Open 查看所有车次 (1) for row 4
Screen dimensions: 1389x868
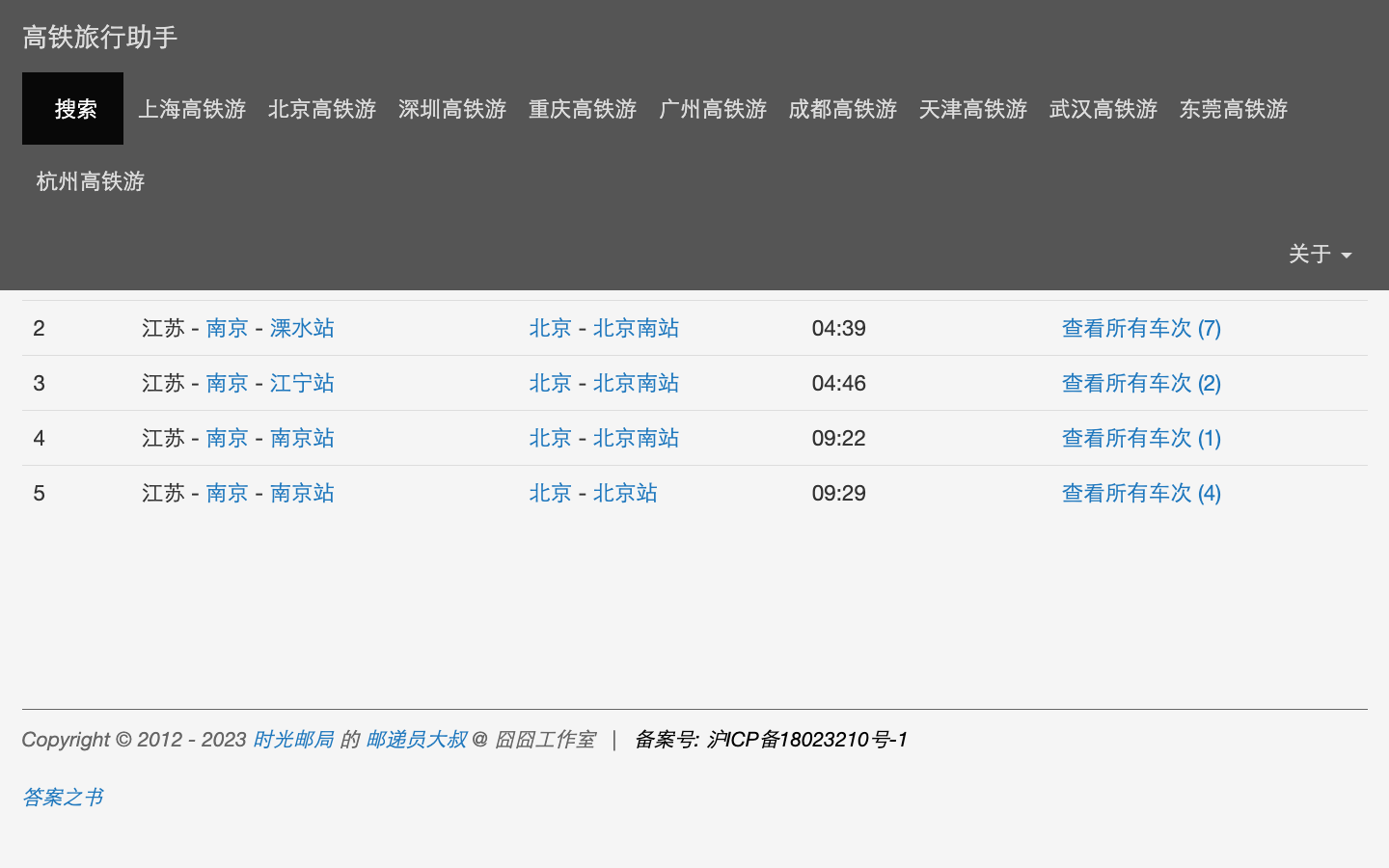pyautogui.click(x=1141, y=438)
